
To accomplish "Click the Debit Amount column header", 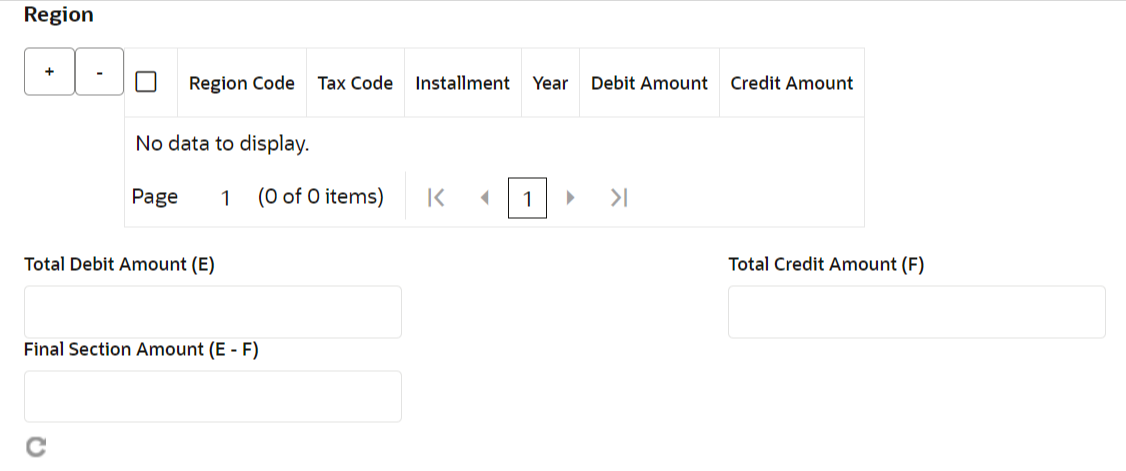I will coord(649,83).
